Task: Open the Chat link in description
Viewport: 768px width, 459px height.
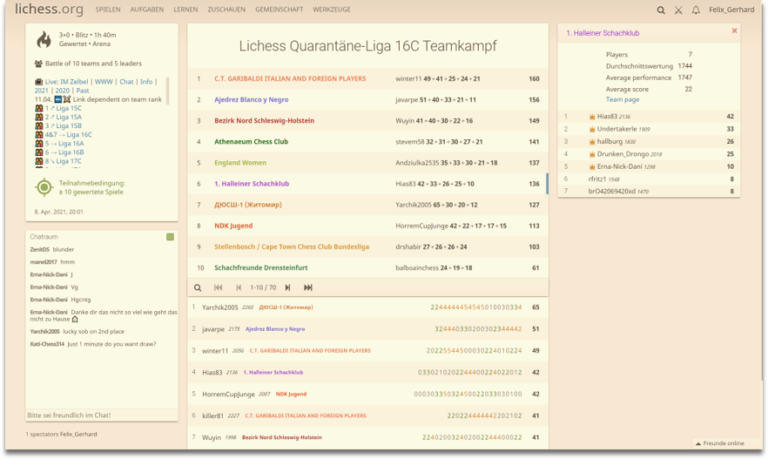Action: (x=126, y=82)
